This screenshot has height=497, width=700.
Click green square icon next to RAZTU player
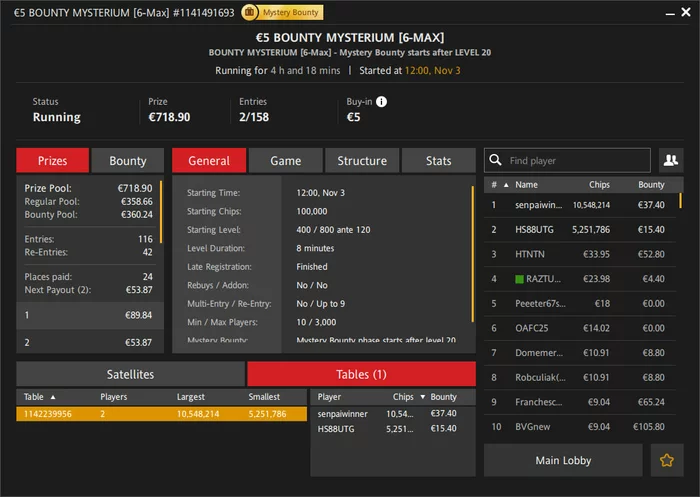click(x=519, y=279)
